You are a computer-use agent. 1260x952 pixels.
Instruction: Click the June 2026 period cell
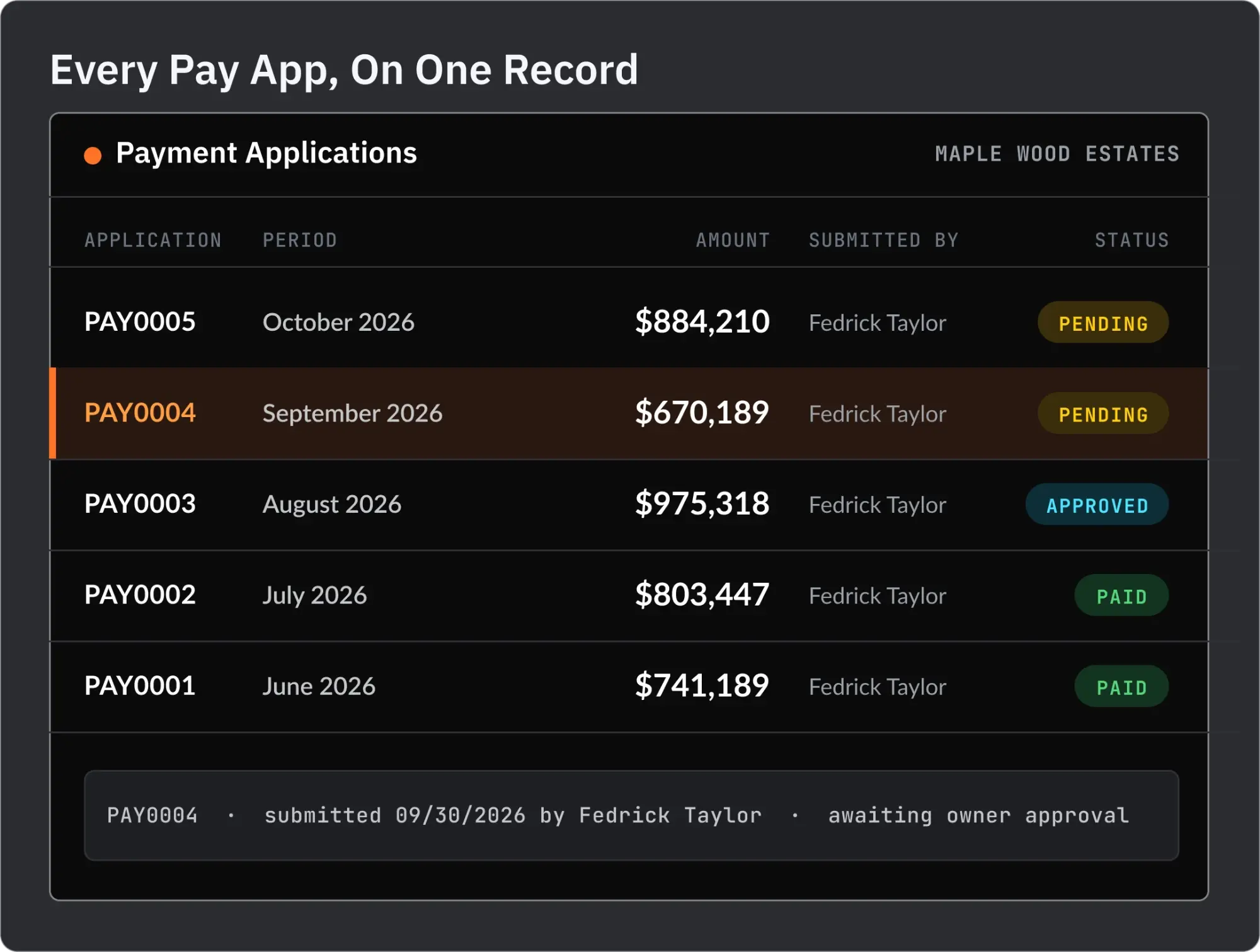pyautogui.click(x=319, y=686)
